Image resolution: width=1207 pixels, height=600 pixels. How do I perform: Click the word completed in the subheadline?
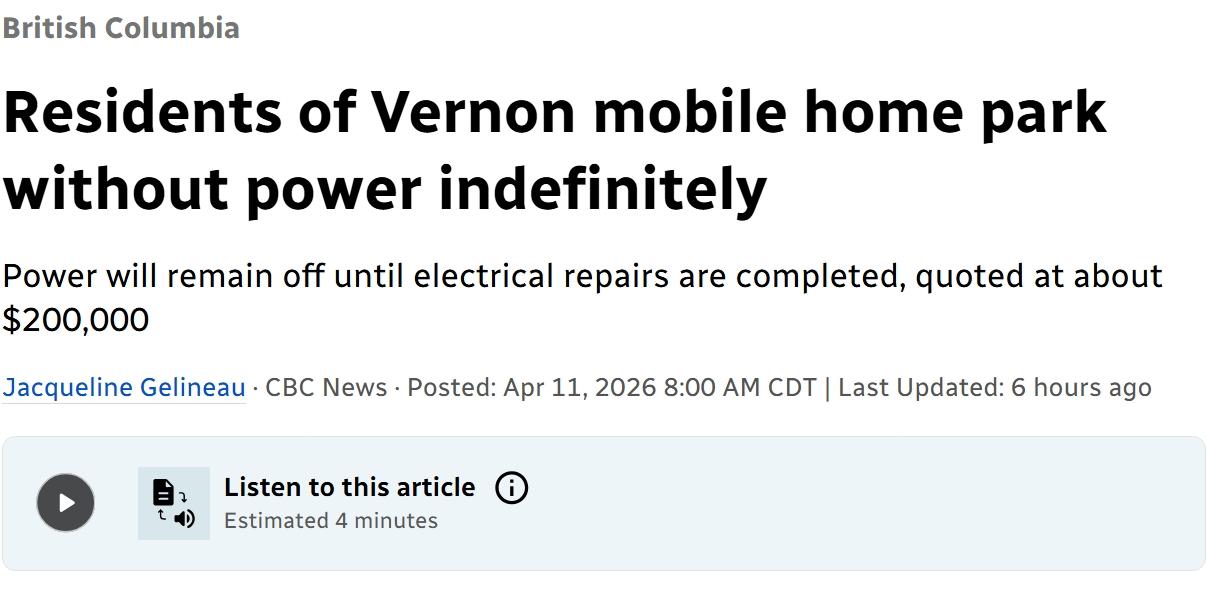coord(820,276)
